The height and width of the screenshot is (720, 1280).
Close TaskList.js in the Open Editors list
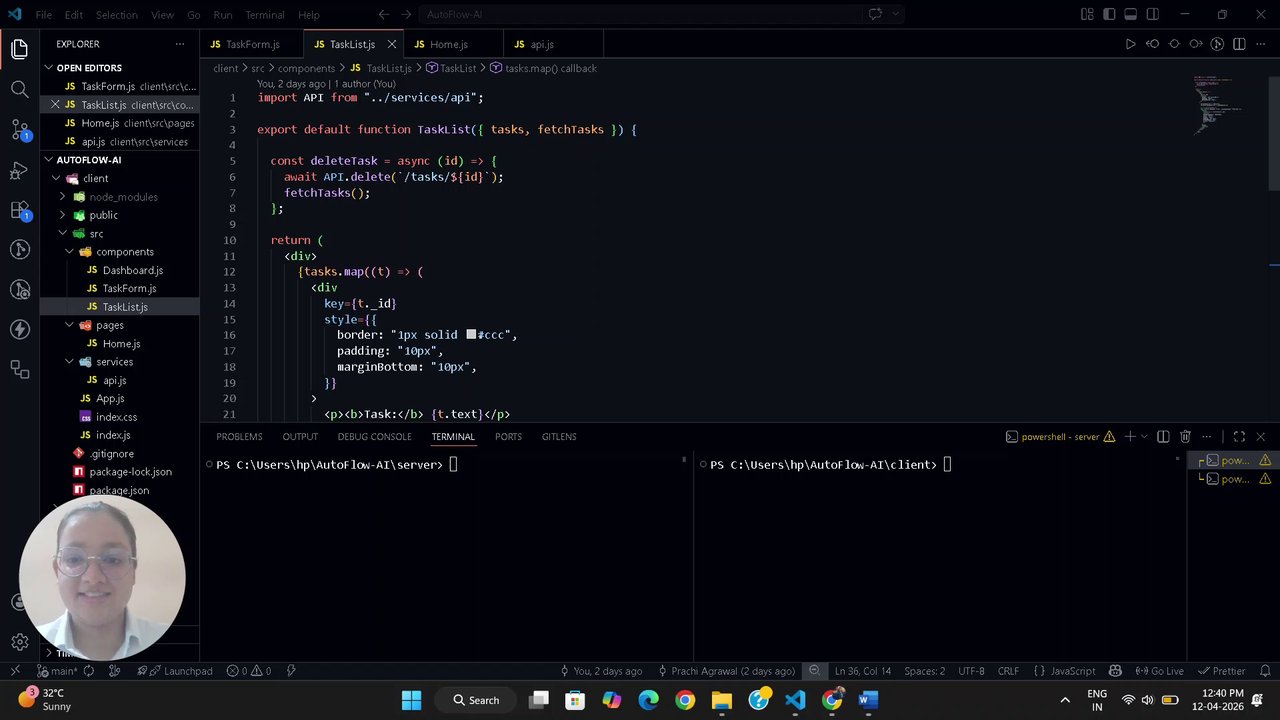point(55,105)
